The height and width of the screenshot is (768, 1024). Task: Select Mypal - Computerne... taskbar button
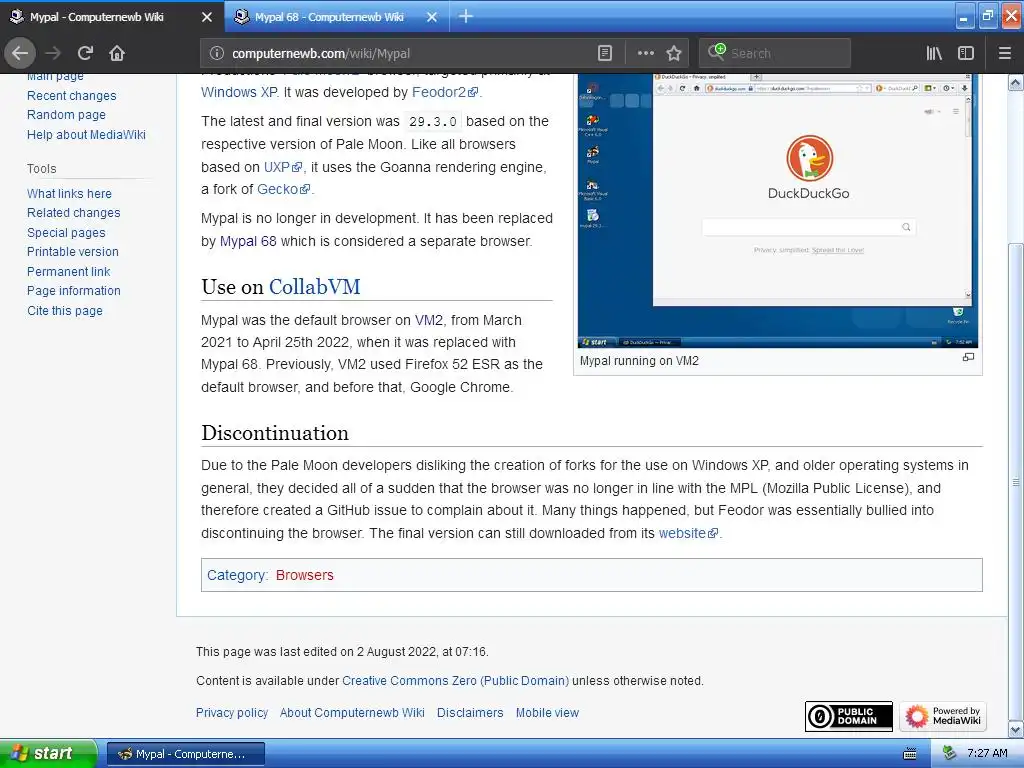pos(185,754)
